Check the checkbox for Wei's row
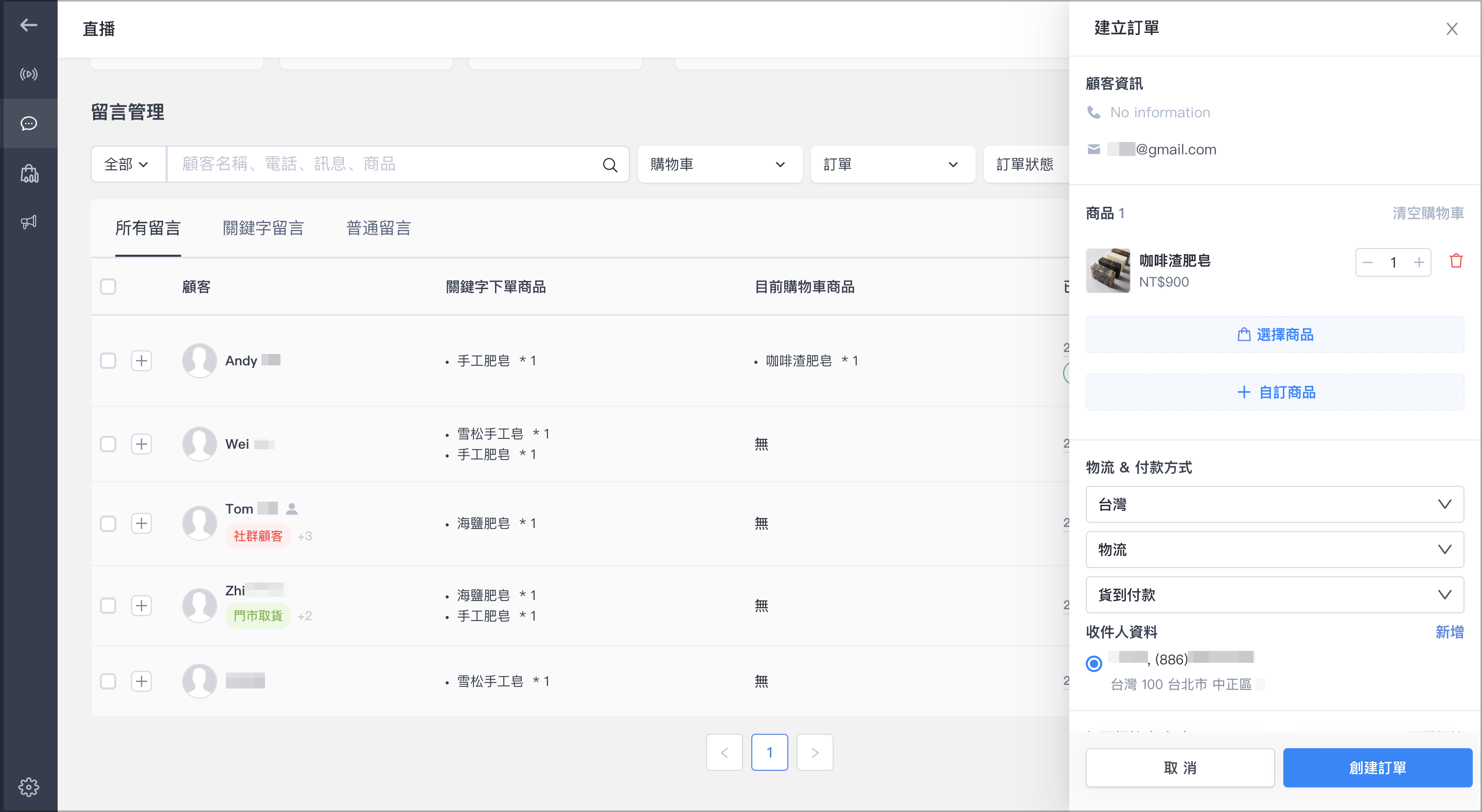This screenshot has width=1482, height=812. [x=108, y=444]
